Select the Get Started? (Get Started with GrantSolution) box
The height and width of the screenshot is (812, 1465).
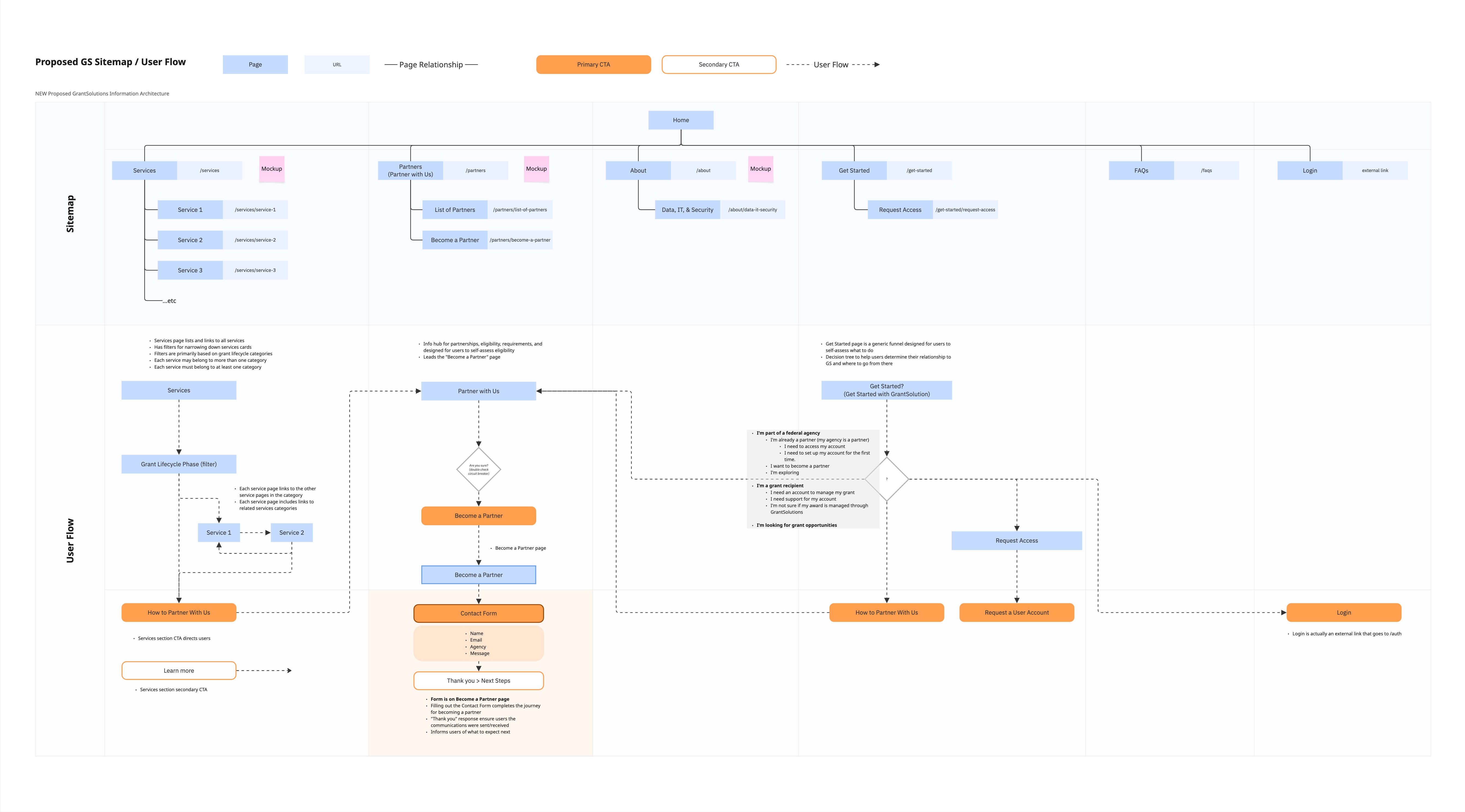pyautogui.click(x=886, y=390)
